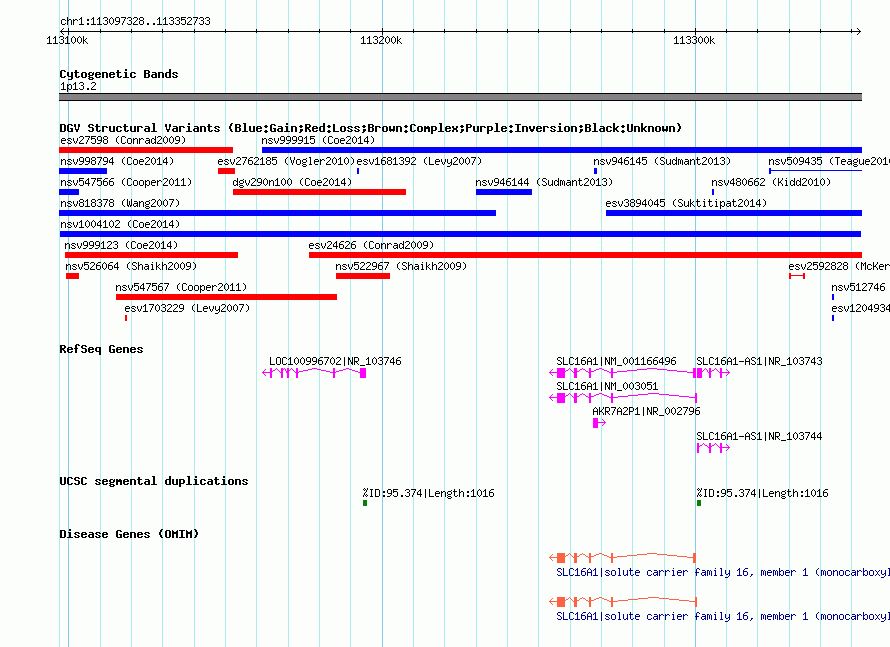Click the dgv290n100 (Coe2014) red loss bar
Screen dimensions: 890x647
[x=320, y=192]
